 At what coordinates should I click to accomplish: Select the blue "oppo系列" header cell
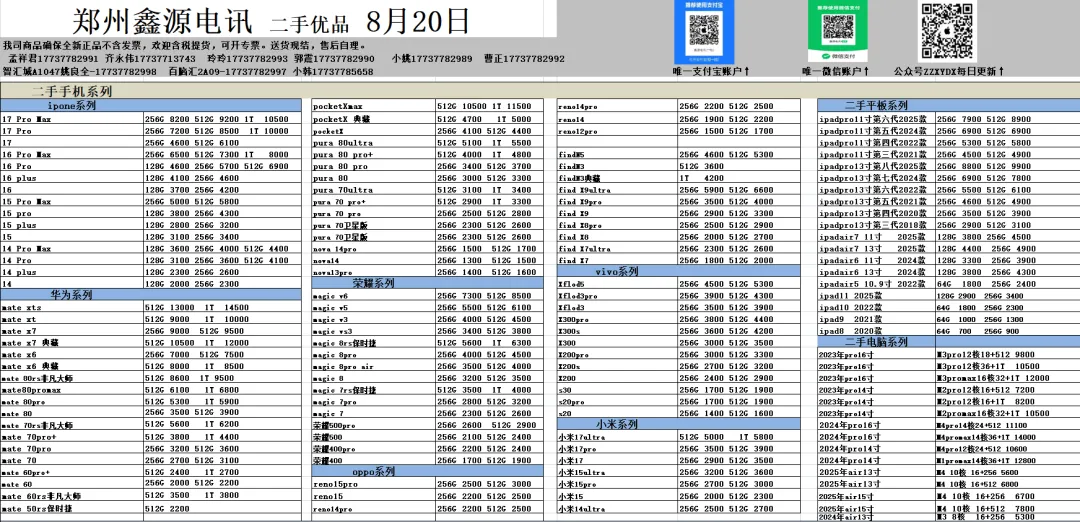(428, 472)
